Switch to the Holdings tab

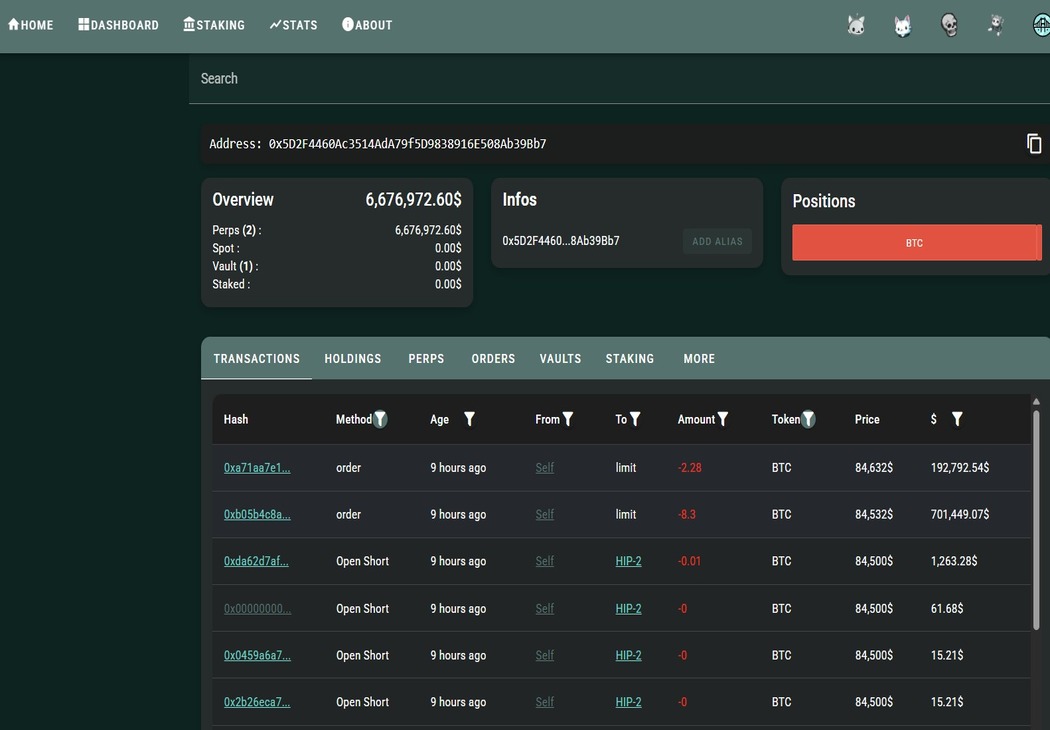[353, 359]
